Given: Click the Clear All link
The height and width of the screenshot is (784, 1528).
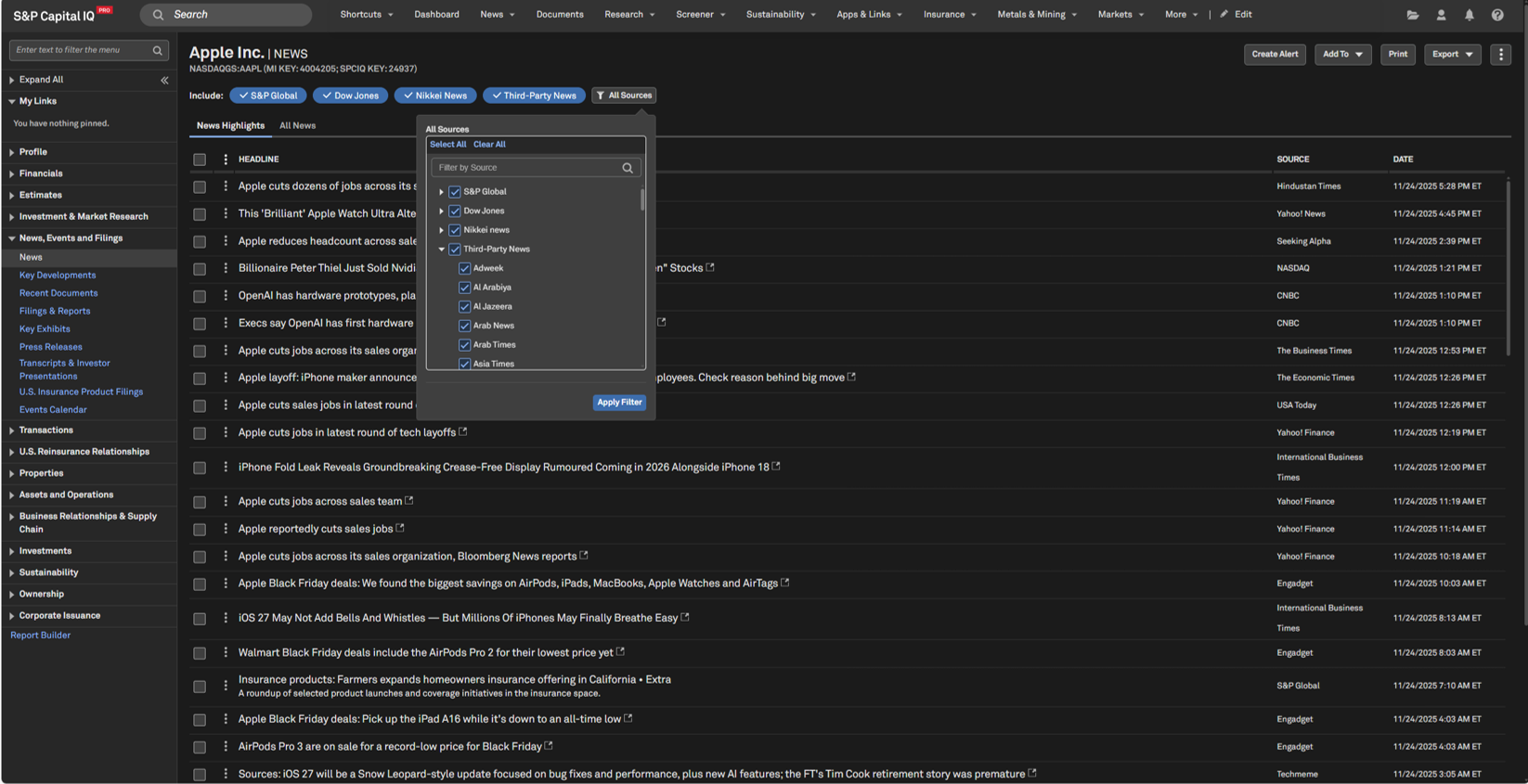Looking at the screenshot, I should click(489, 145).
